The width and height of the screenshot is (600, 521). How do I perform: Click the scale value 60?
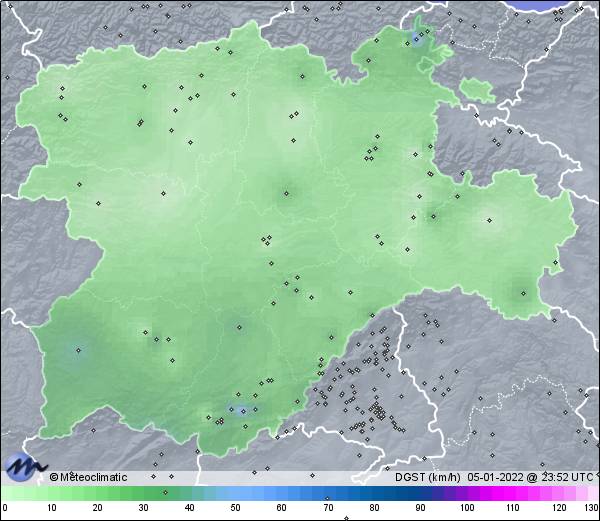[282, 508]
